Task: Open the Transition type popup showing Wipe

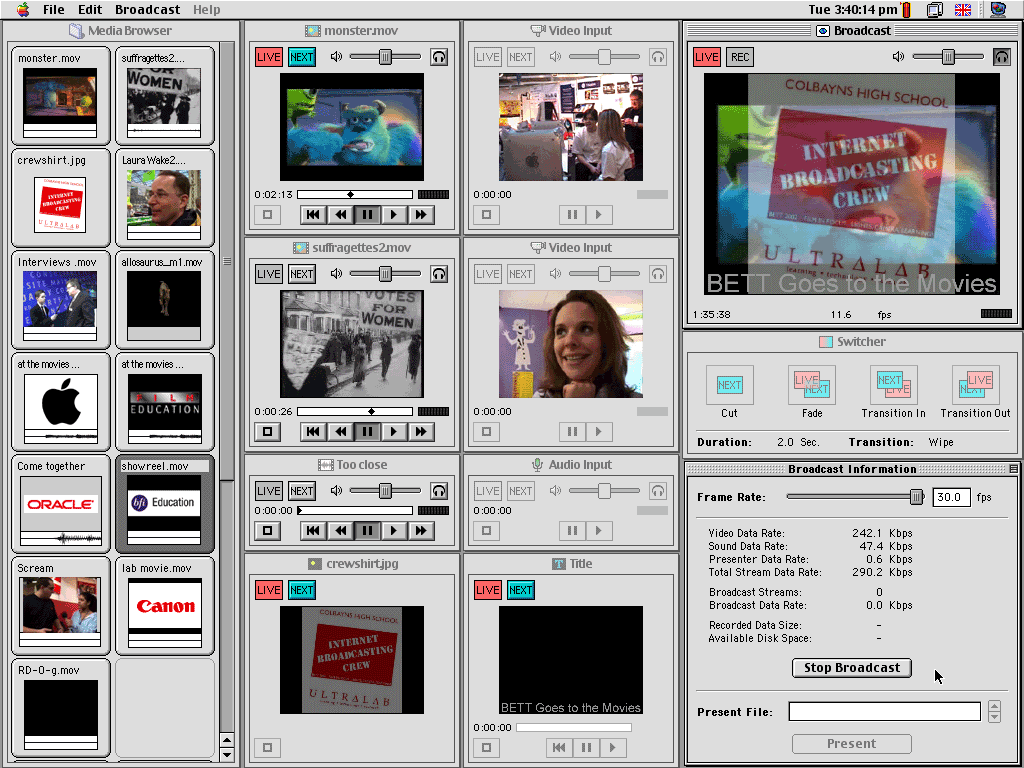Action: (941, 442)
